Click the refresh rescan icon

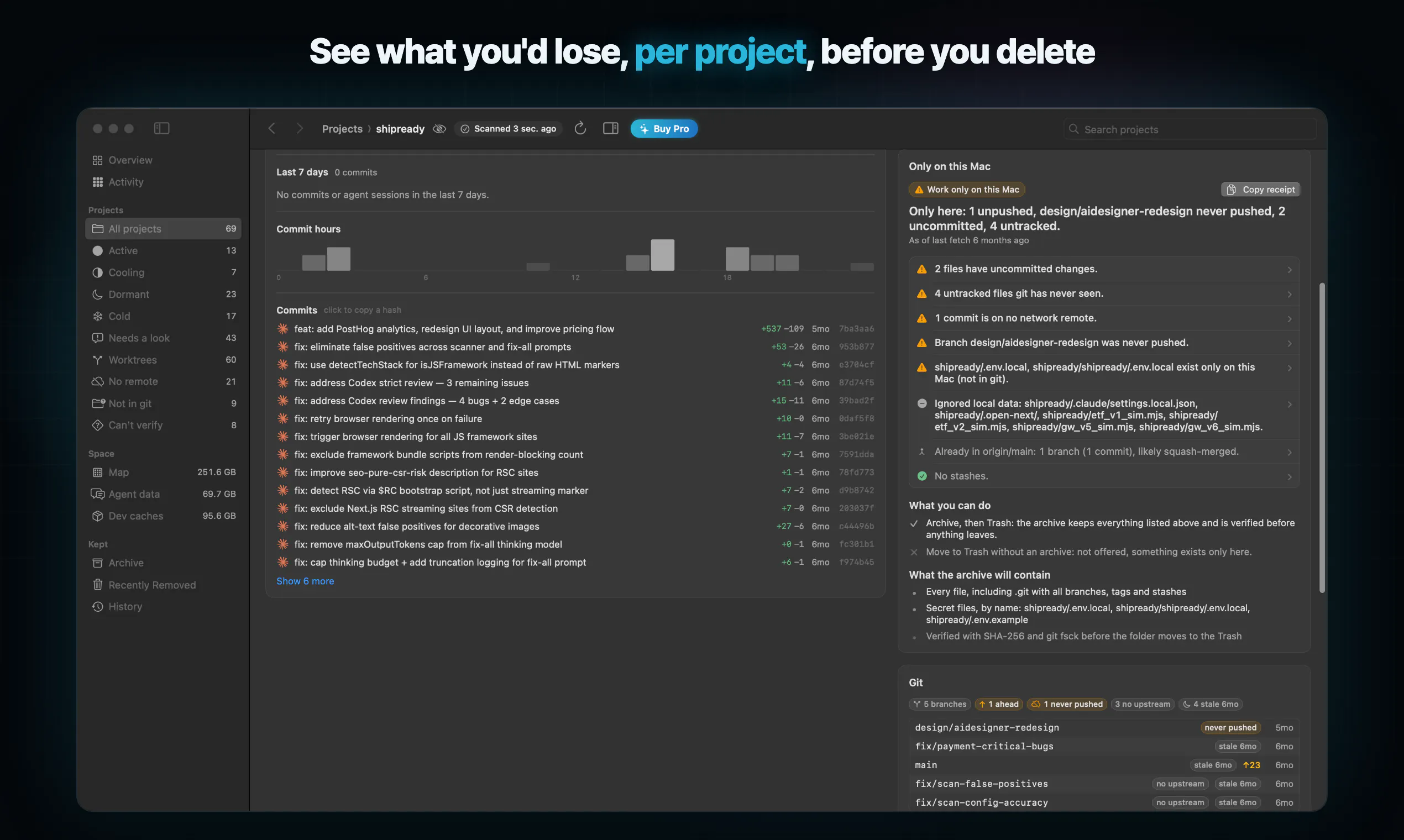pos(580,129)
